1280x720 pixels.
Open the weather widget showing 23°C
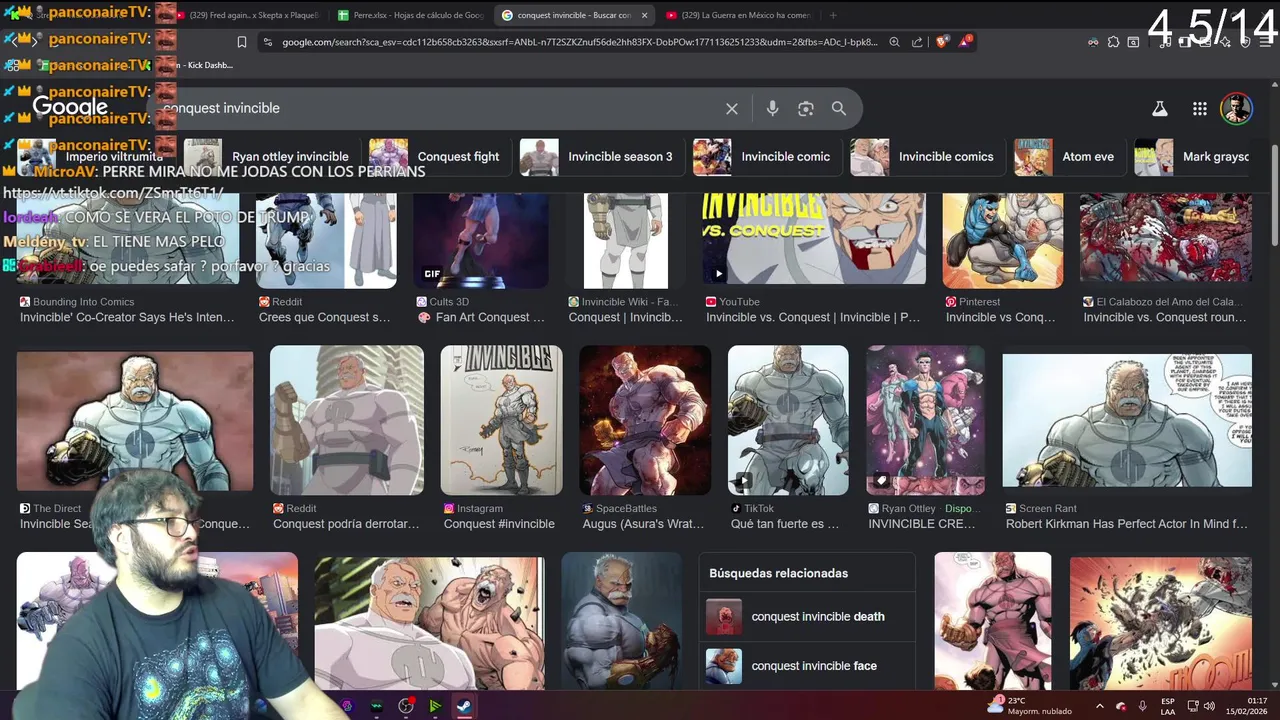[1029, 706]
